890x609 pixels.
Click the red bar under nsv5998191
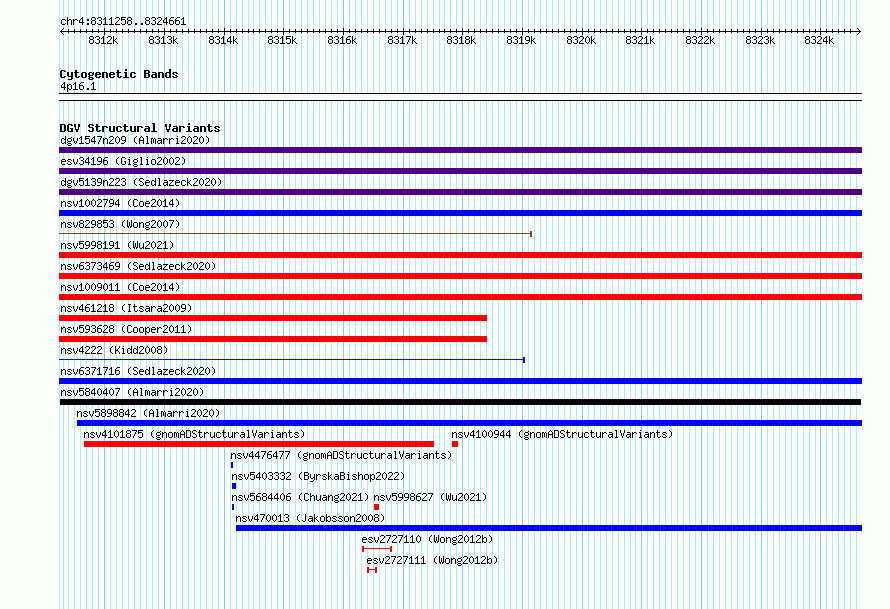pyautogui.click(x=460, y=255)
